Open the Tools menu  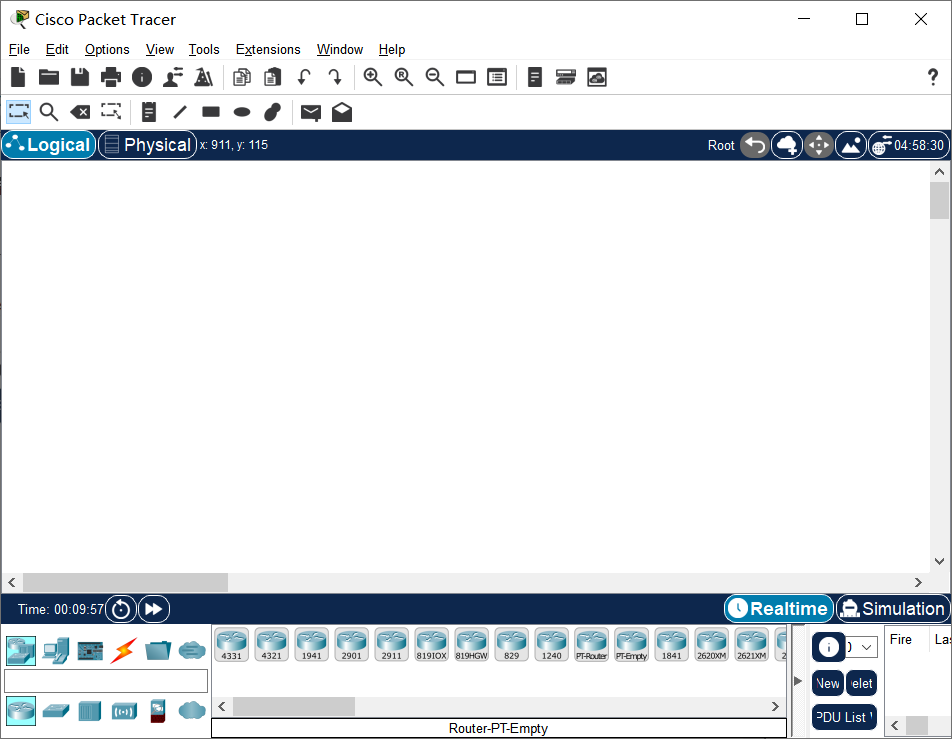coord(203,49)
